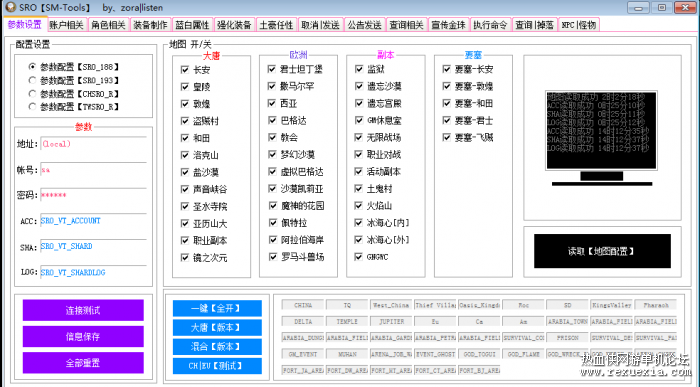700x387 pixels.
Task: Open the 土豪任性 tab
Action: 276,25
